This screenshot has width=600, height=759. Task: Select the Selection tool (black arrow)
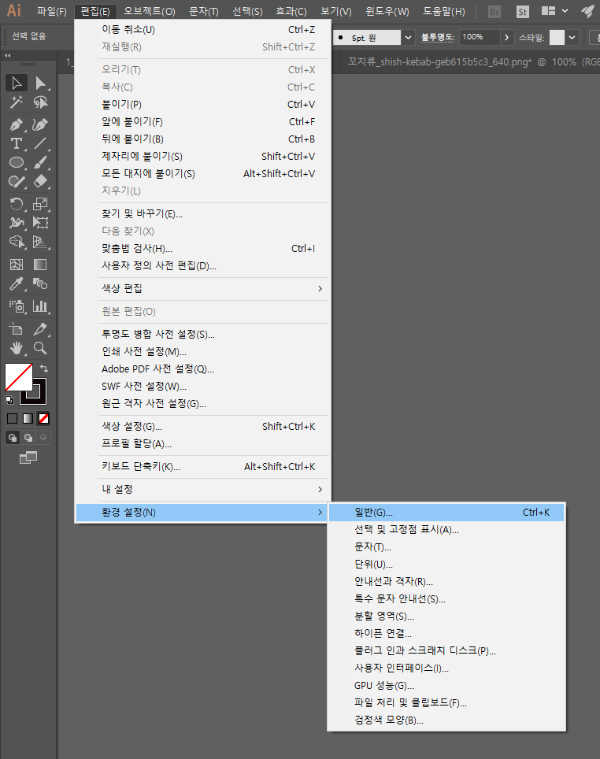coord(16,83)
